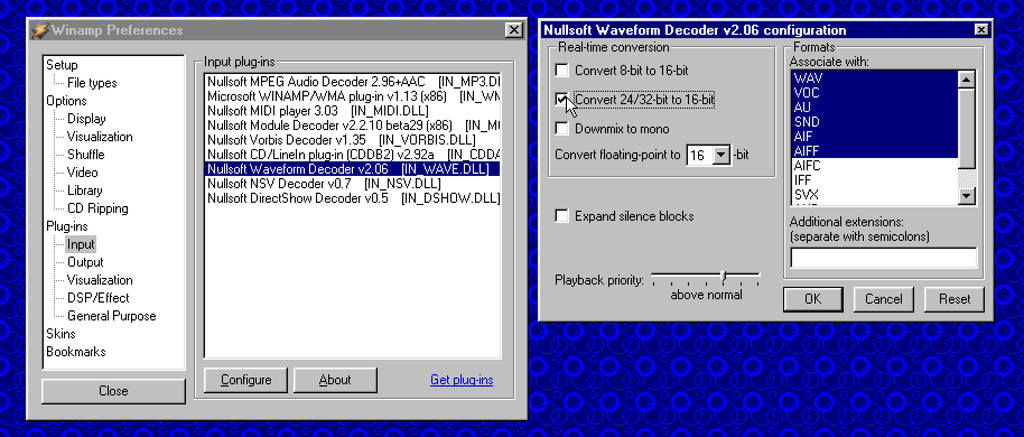
Task: Click the About button
Action: 335,380
